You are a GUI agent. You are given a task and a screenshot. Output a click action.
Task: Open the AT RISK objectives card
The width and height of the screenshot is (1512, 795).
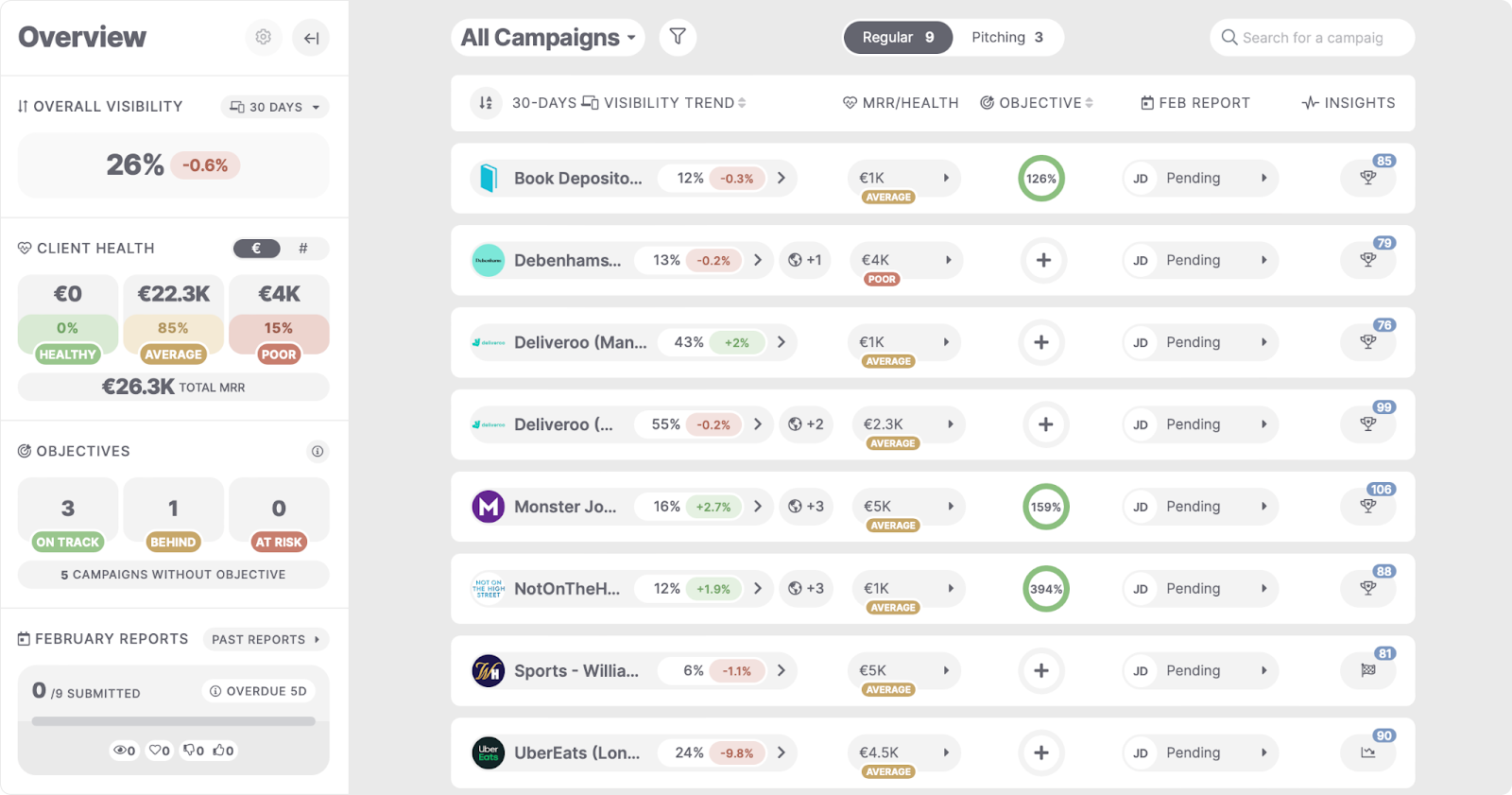click(279, 515)
